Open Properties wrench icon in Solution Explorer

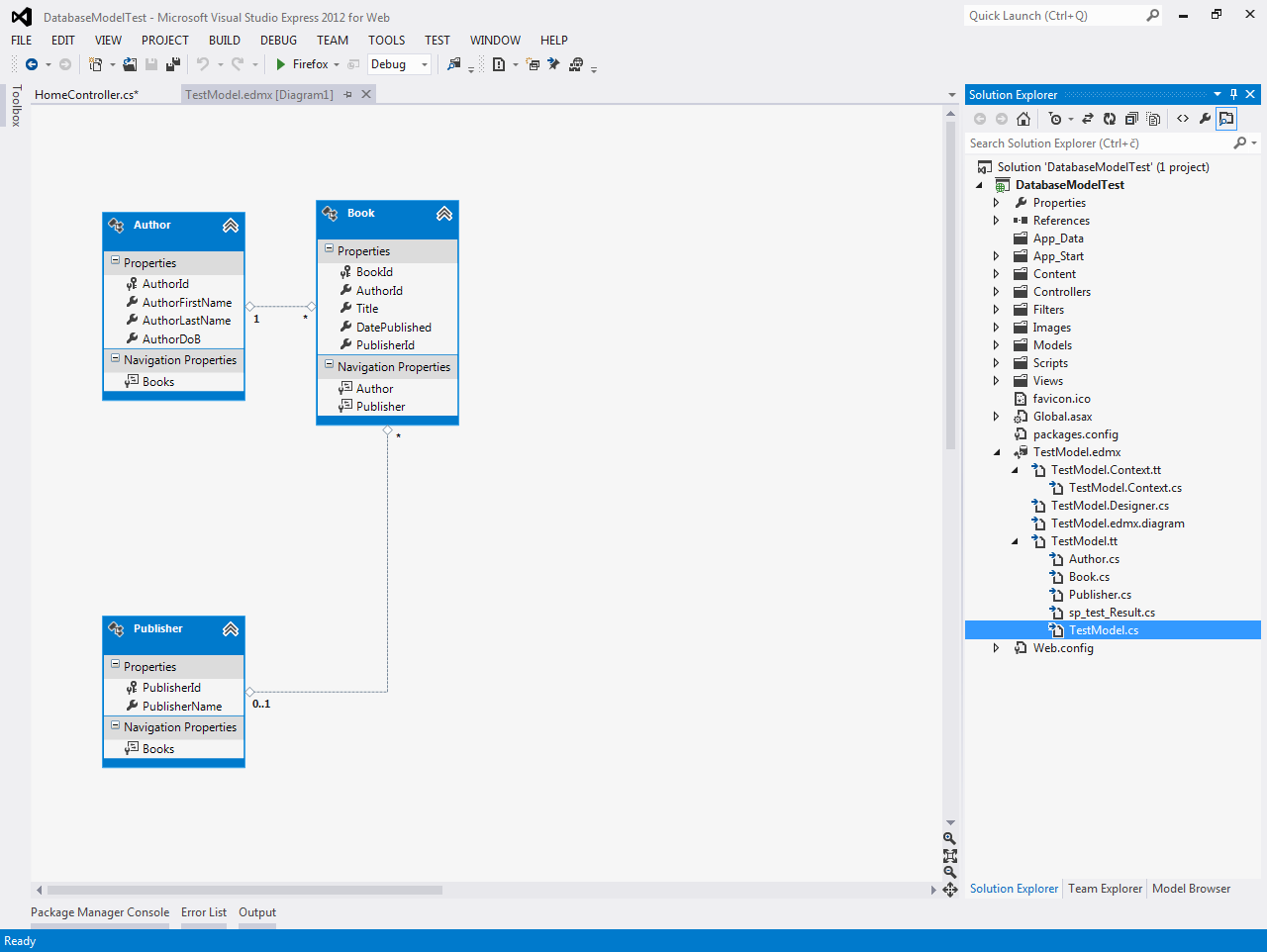1205,119
